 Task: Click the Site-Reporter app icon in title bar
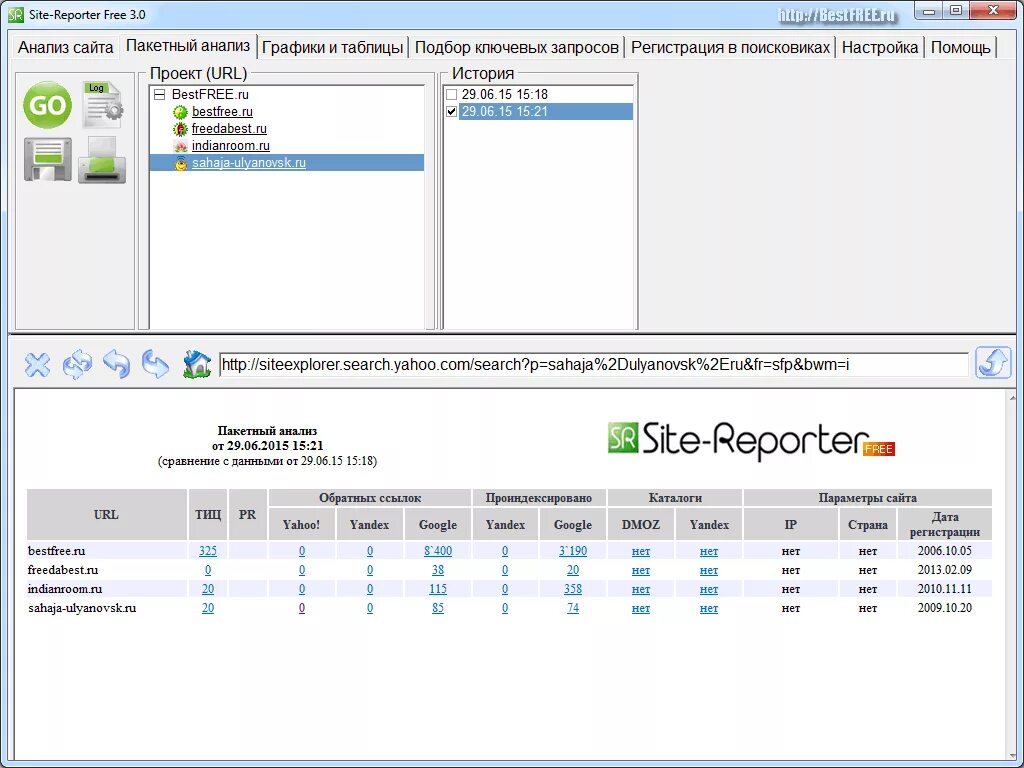pos(16,14)
